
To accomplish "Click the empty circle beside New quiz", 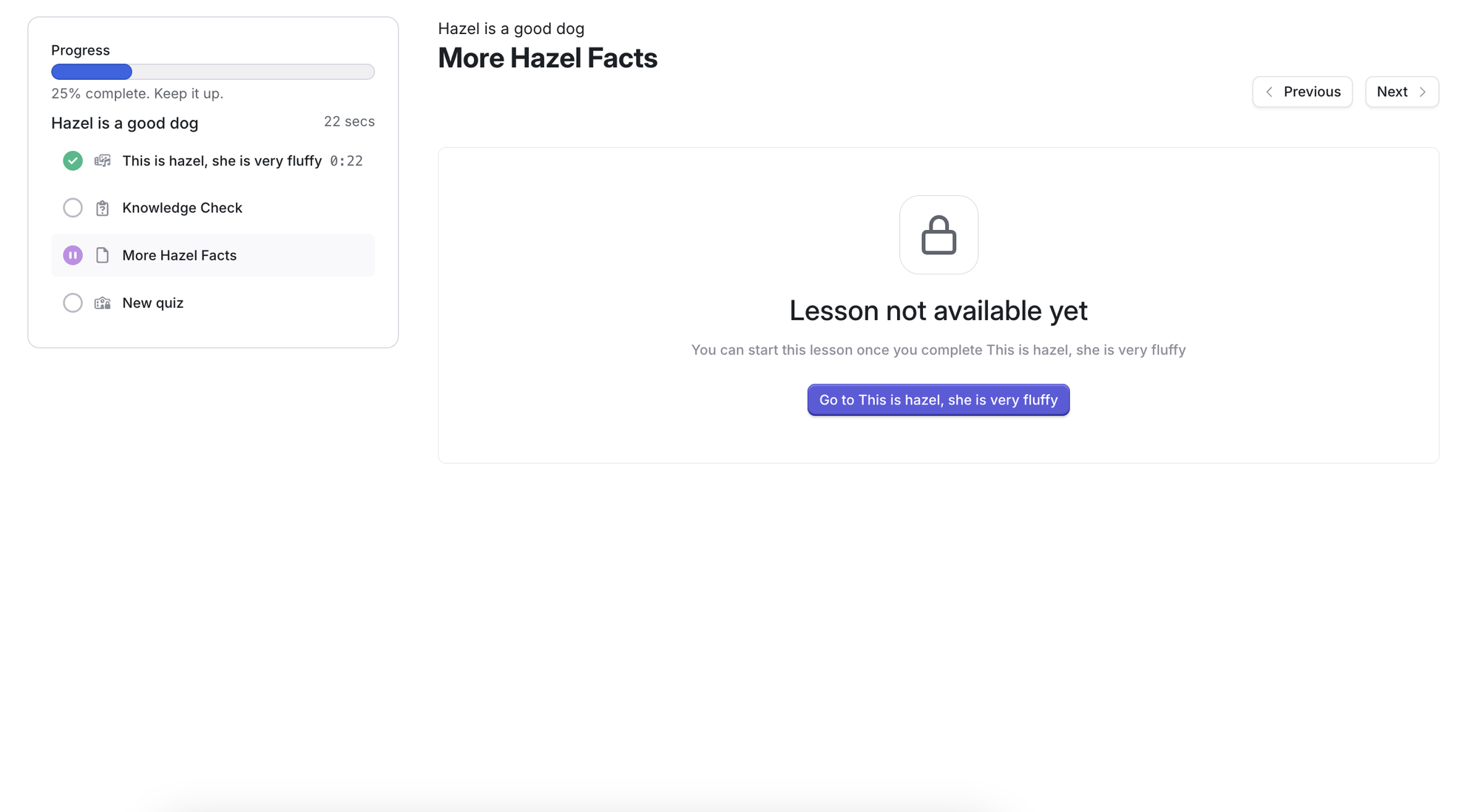I will coord(72,302).
